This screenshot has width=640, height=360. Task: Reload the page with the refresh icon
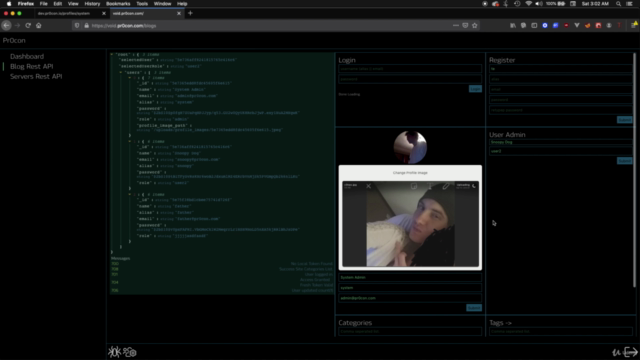pos(28,25)
